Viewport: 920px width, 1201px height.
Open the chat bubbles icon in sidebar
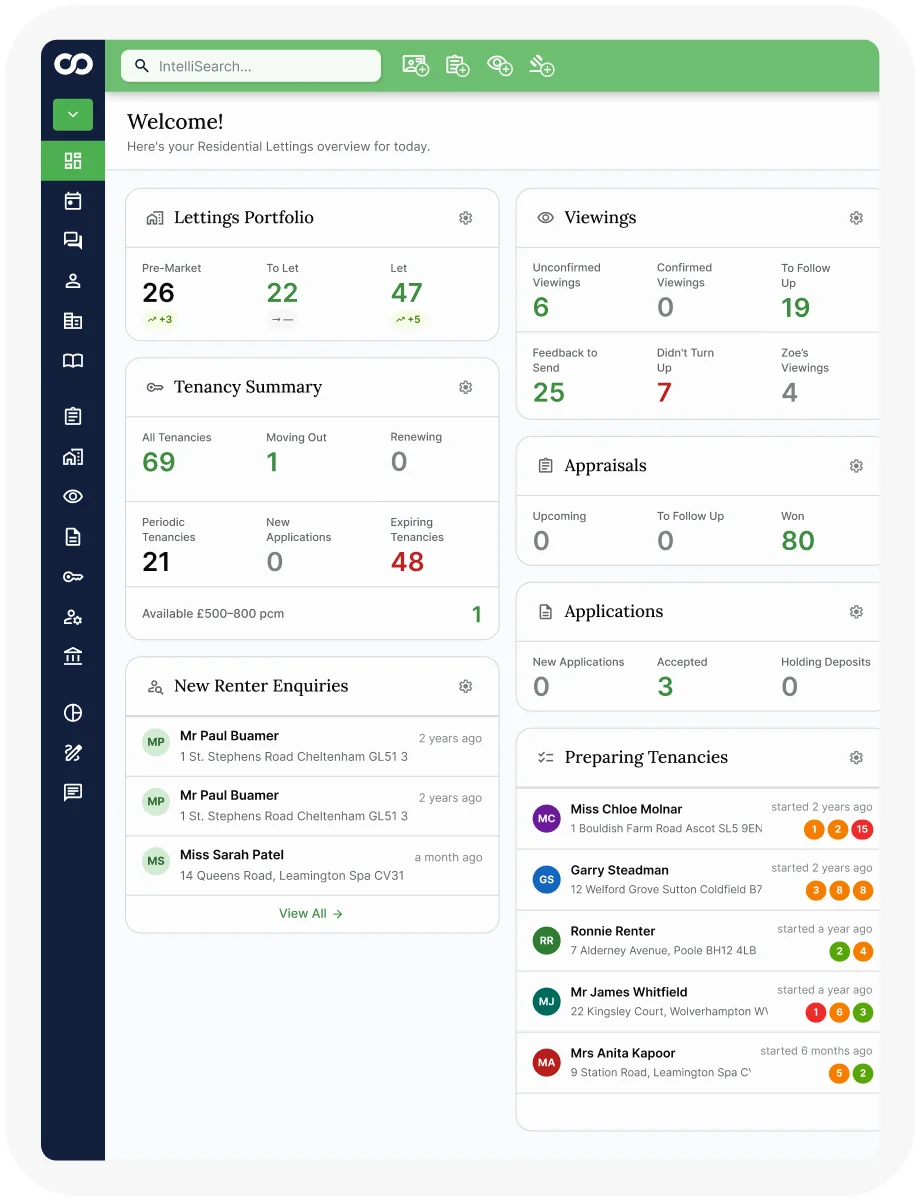(73, 241)
